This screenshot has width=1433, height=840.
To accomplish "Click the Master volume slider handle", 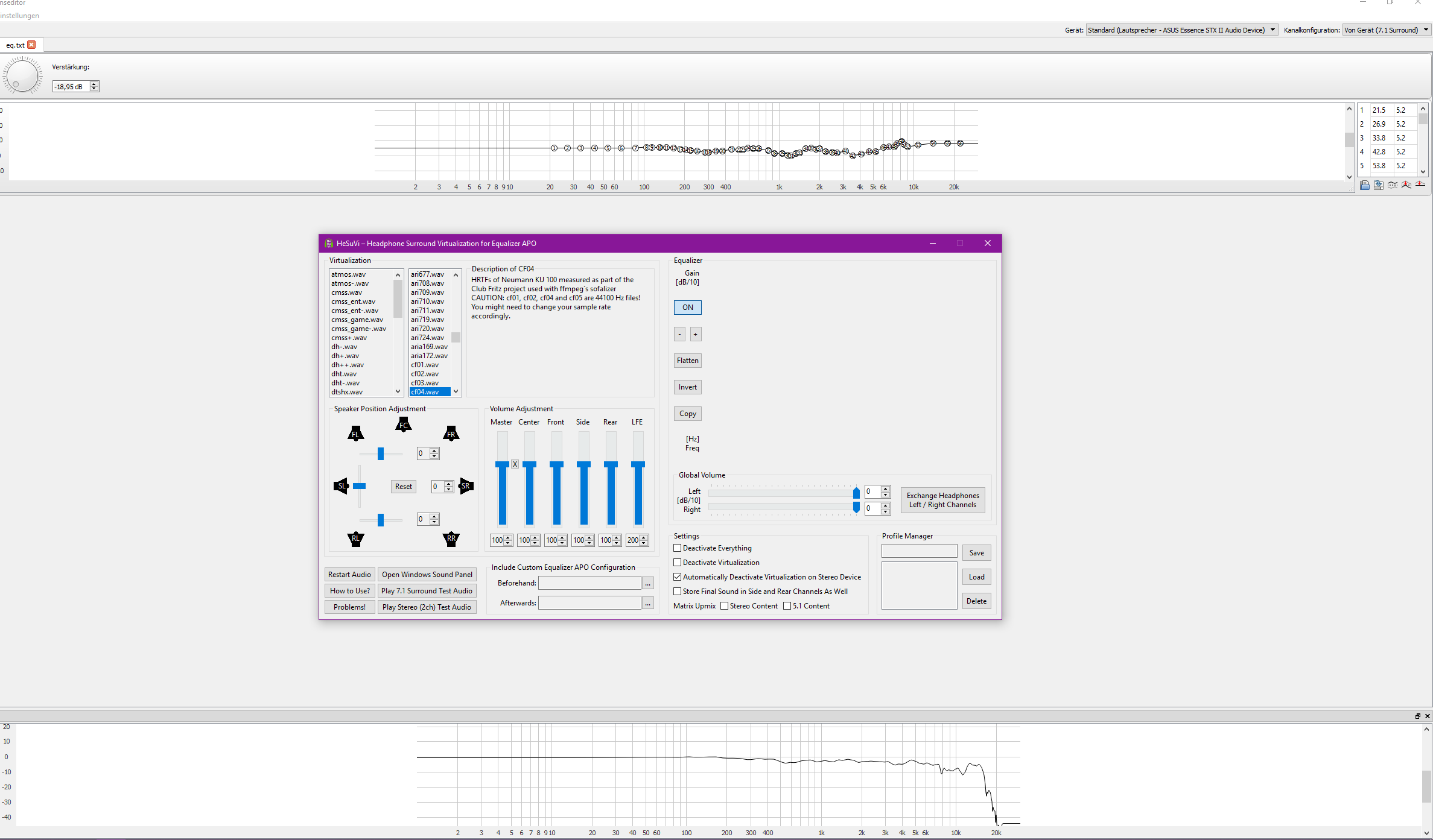I will (502, 464).
